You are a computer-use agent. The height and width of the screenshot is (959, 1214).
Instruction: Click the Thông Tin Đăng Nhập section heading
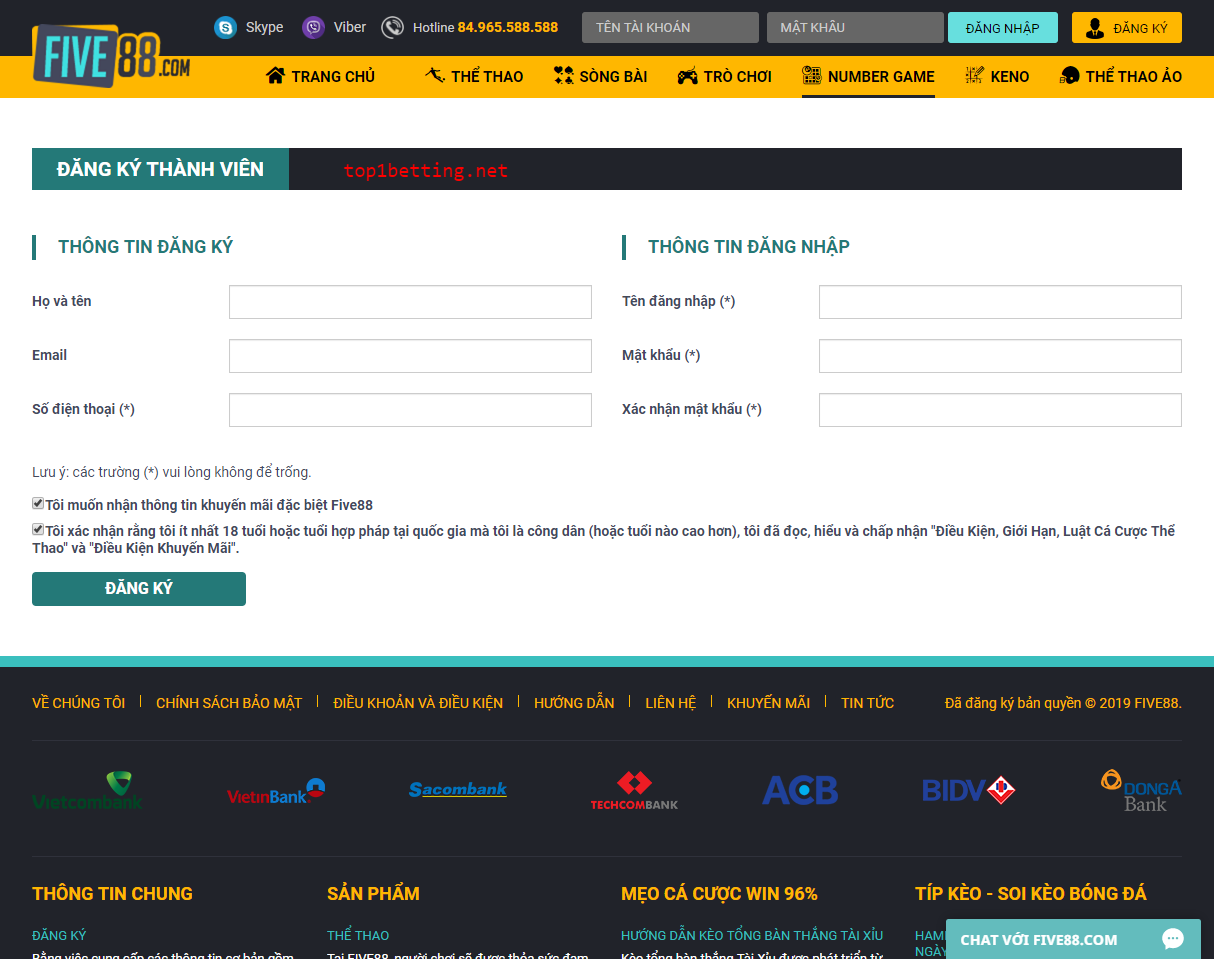[749, 247]
